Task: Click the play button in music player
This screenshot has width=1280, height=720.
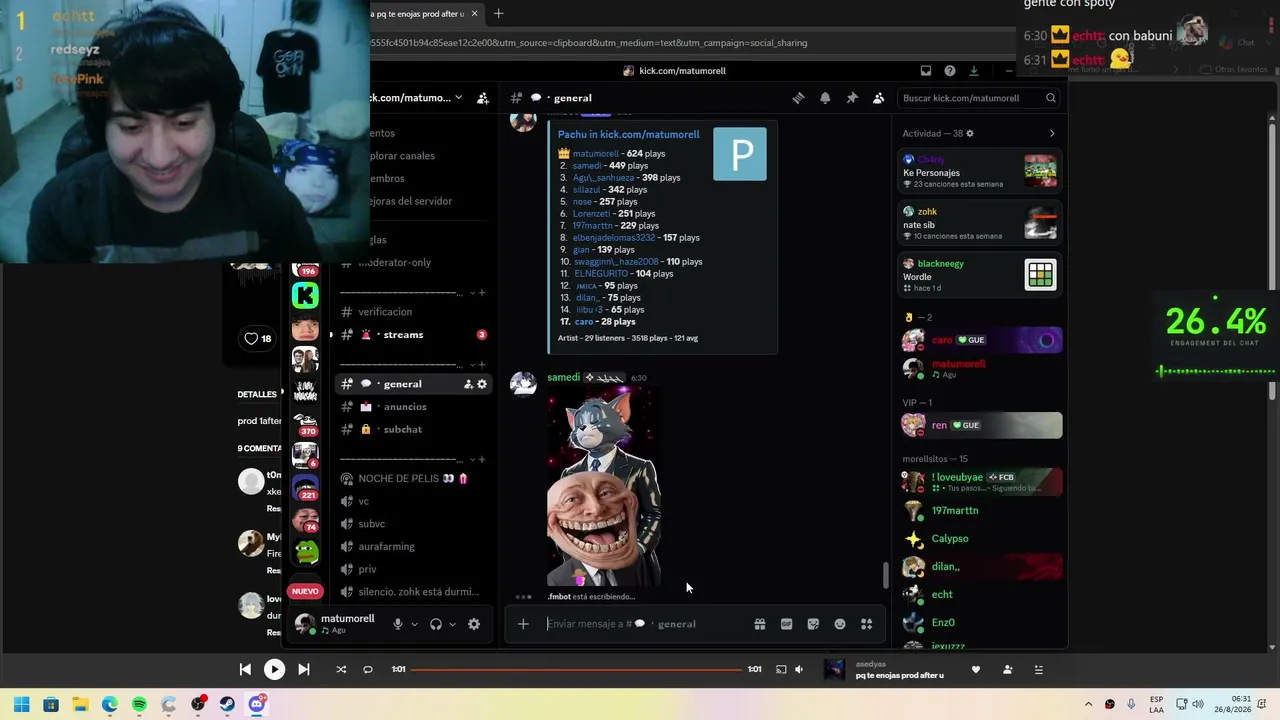Action: [274, 670]
